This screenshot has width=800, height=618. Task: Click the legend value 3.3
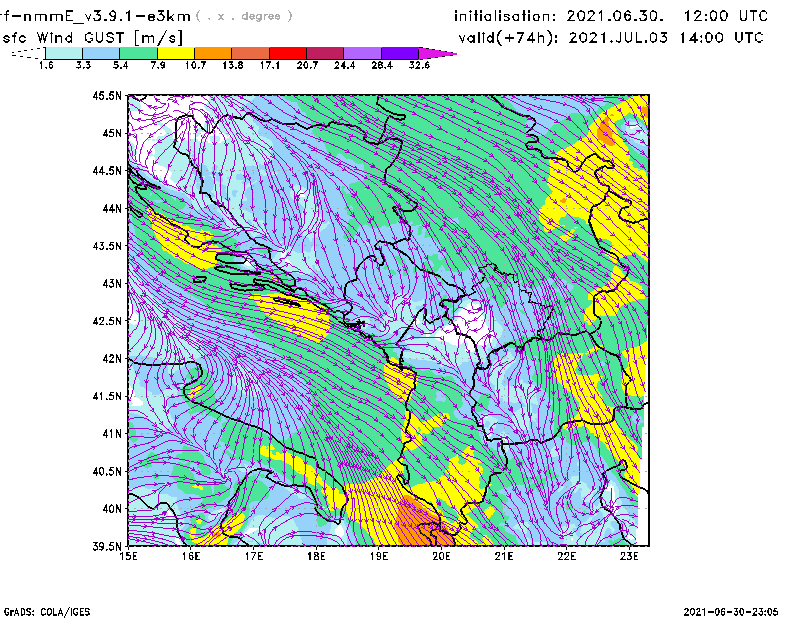83,65
